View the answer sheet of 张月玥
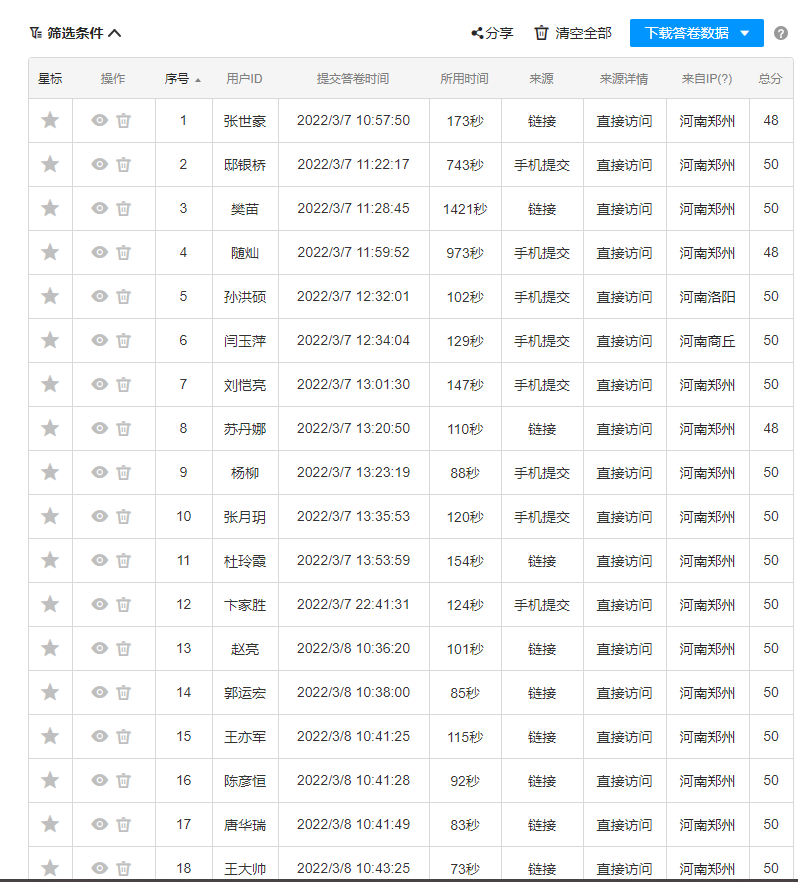 (99, 517)
